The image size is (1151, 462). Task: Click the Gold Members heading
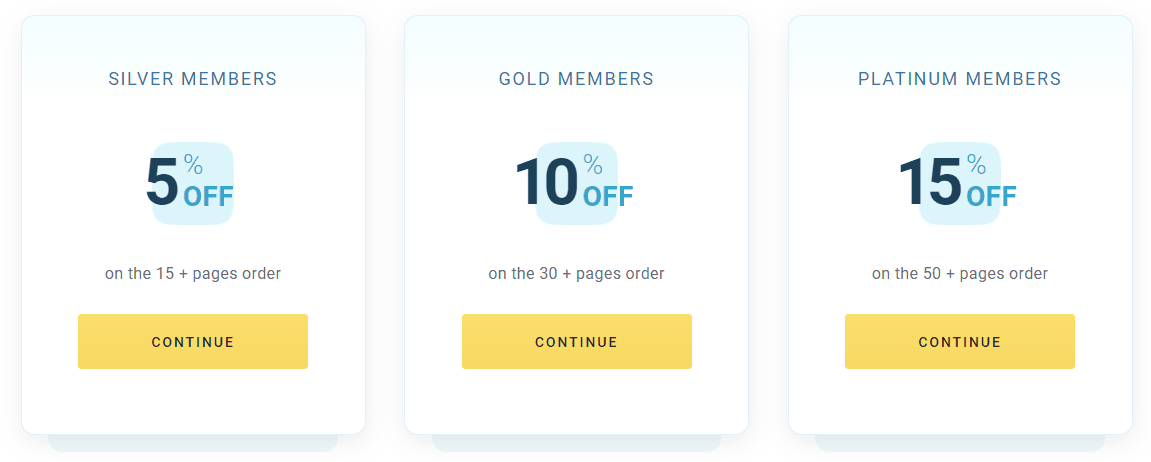(576, 79)
